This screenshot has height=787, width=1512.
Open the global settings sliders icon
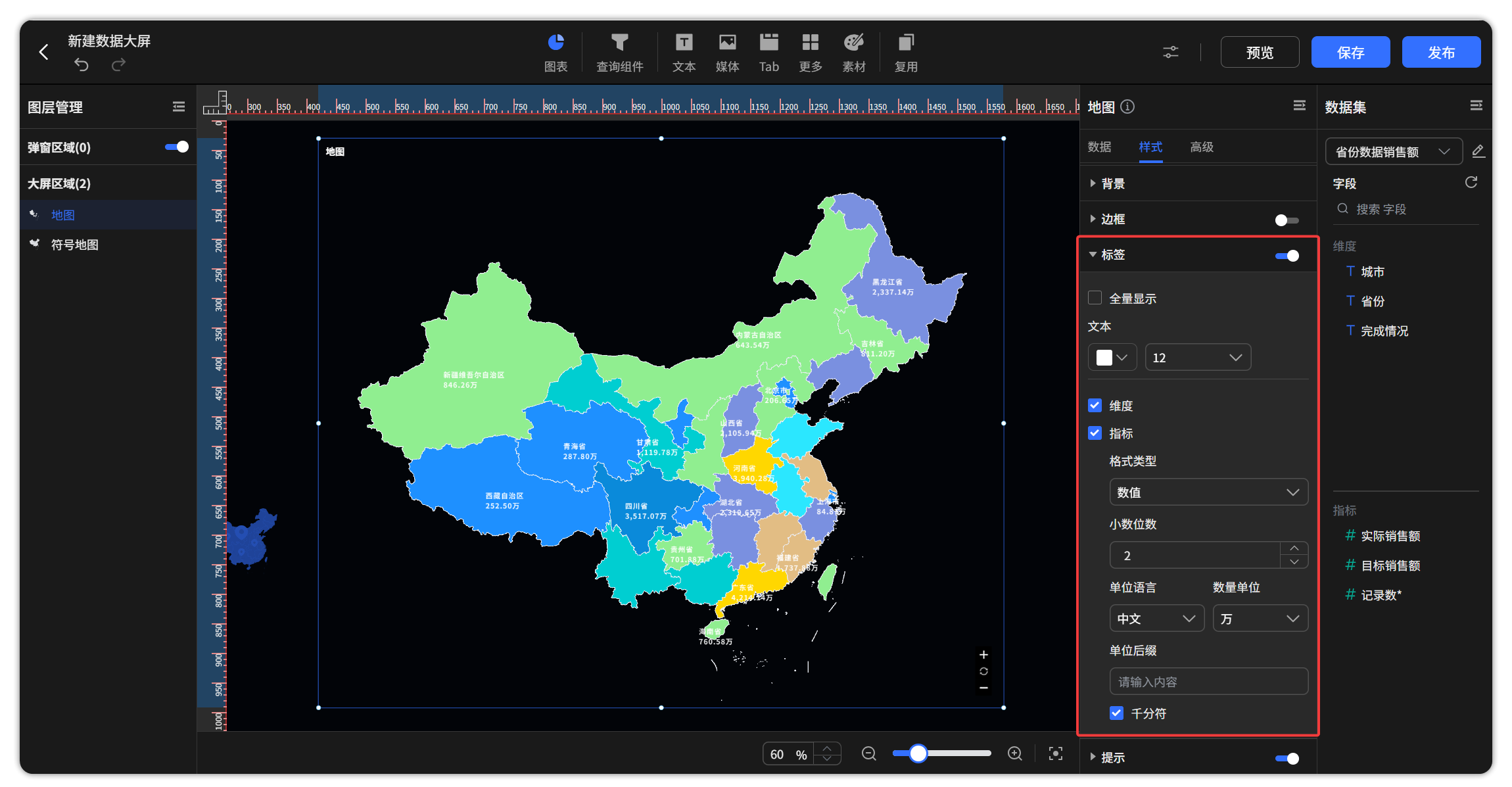(1171, 52)
